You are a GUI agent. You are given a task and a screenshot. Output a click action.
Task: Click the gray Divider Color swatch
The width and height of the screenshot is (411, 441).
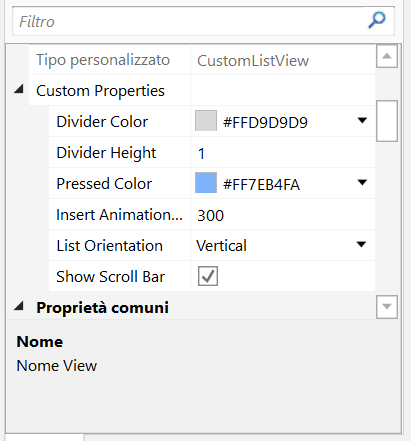coord(206,121)
